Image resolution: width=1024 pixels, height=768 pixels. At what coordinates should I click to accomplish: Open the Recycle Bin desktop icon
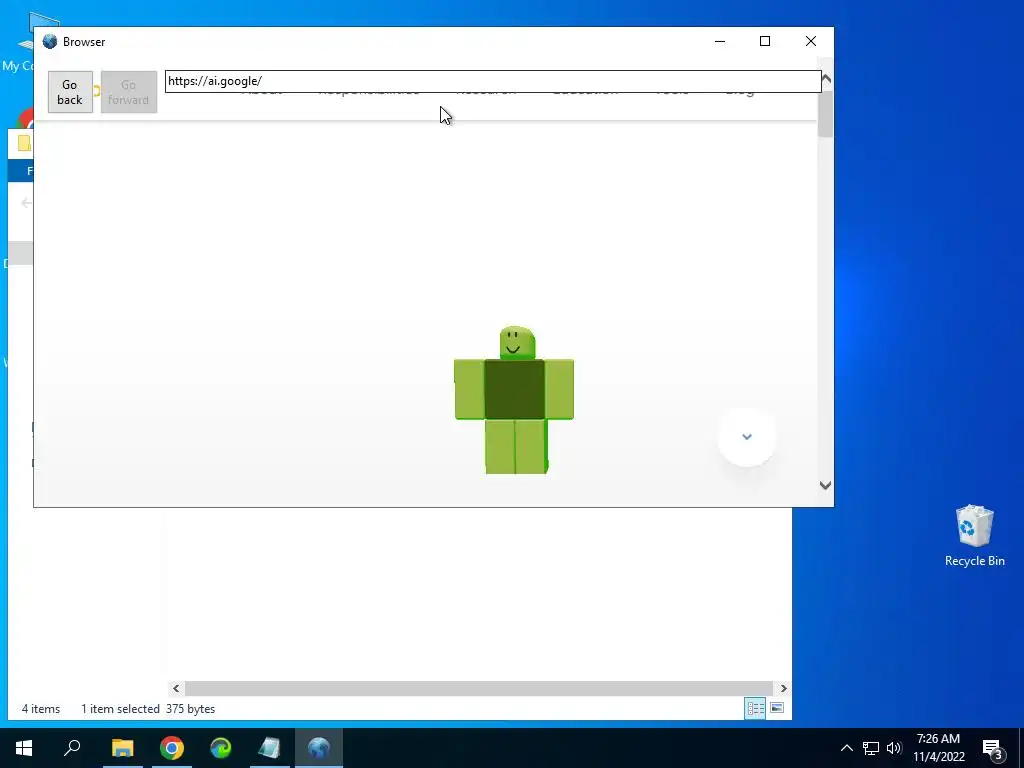974,536
